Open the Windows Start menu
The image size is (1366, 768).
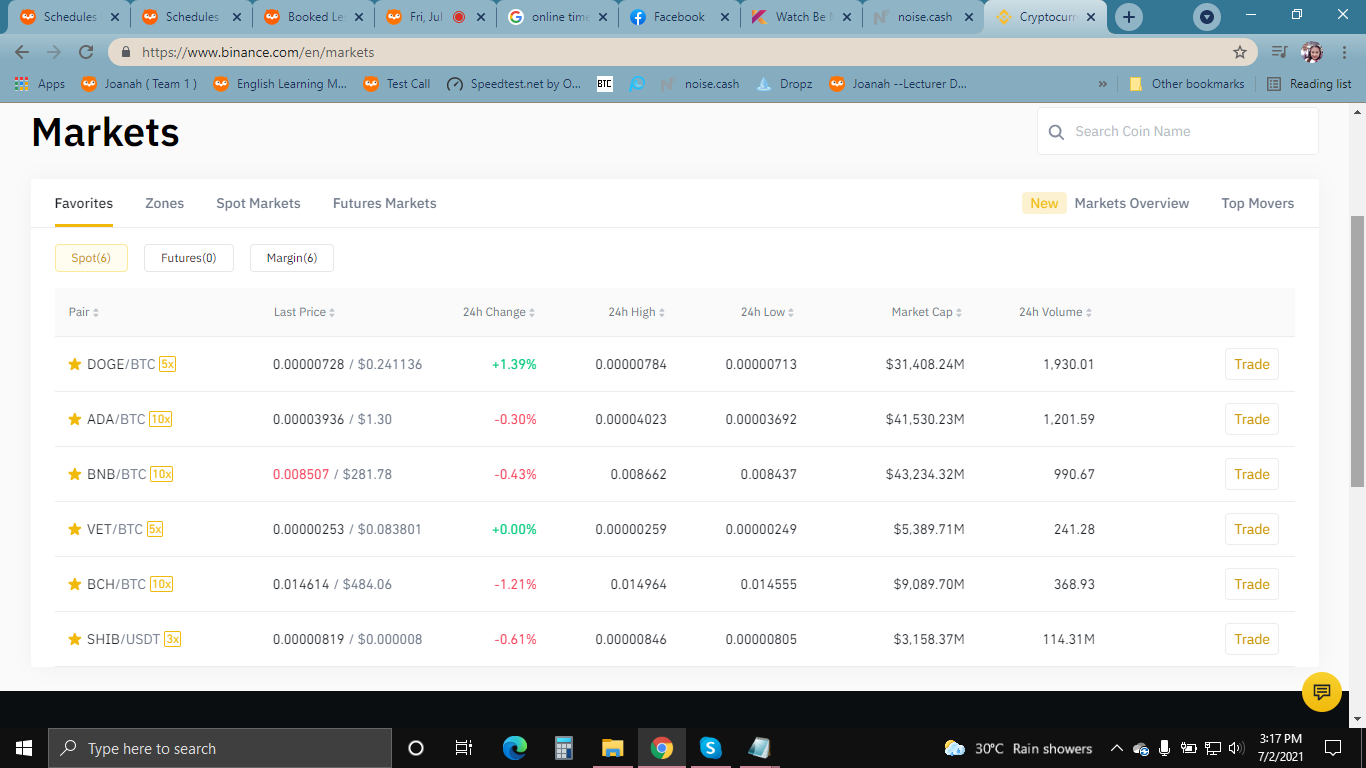coord(24,748)
